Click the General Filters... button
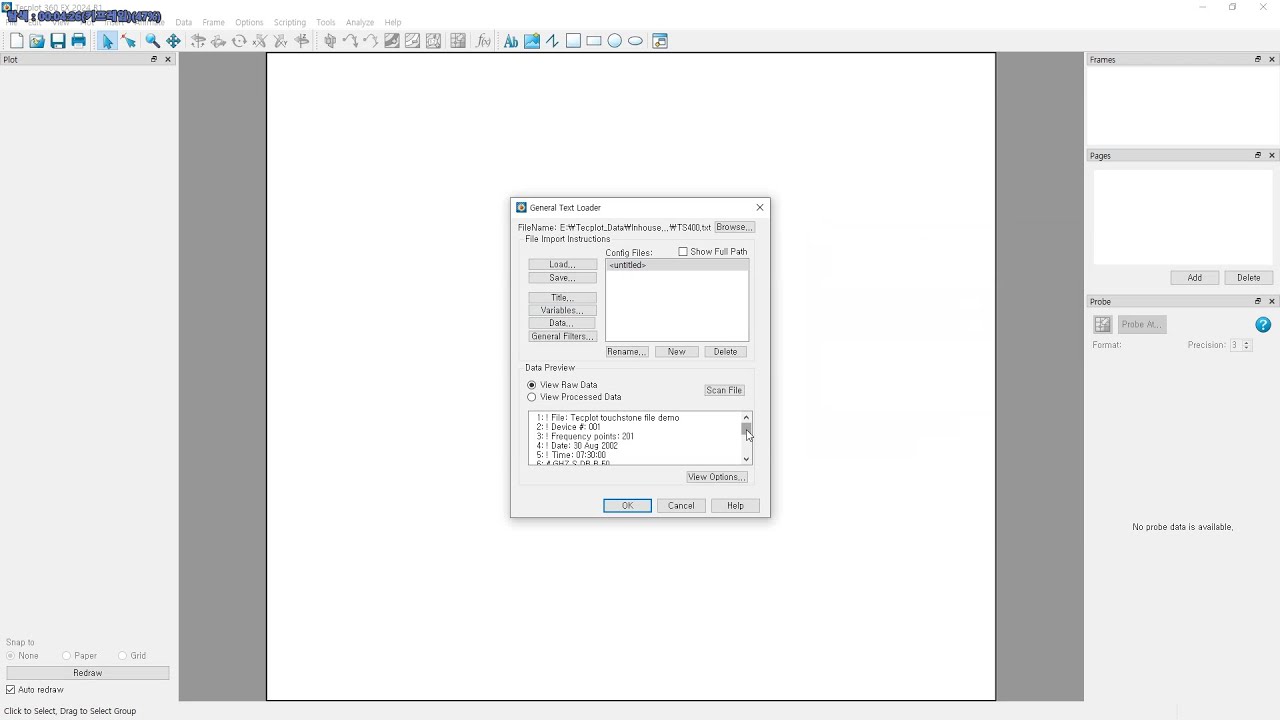The width and height of the screenshot is (1280, 720). pyautogui.click(x=562, y=336)
